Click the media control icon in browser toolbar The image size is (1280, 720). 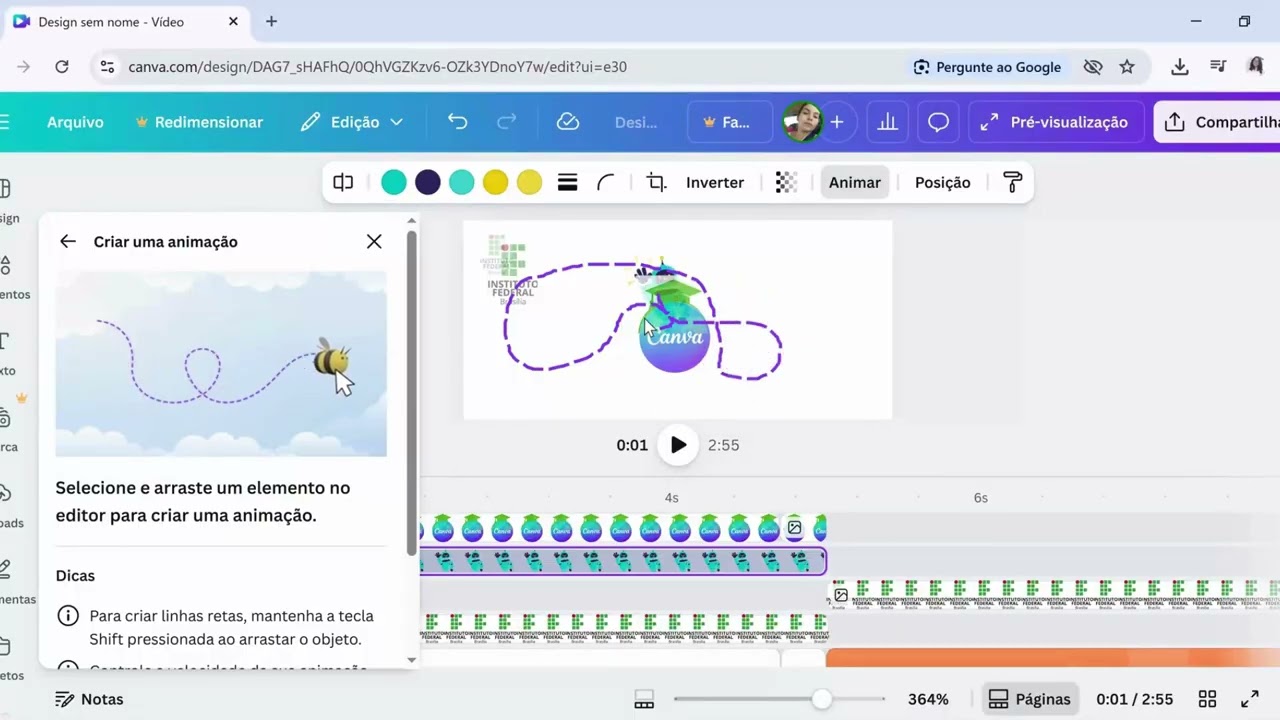point(1218,67)
